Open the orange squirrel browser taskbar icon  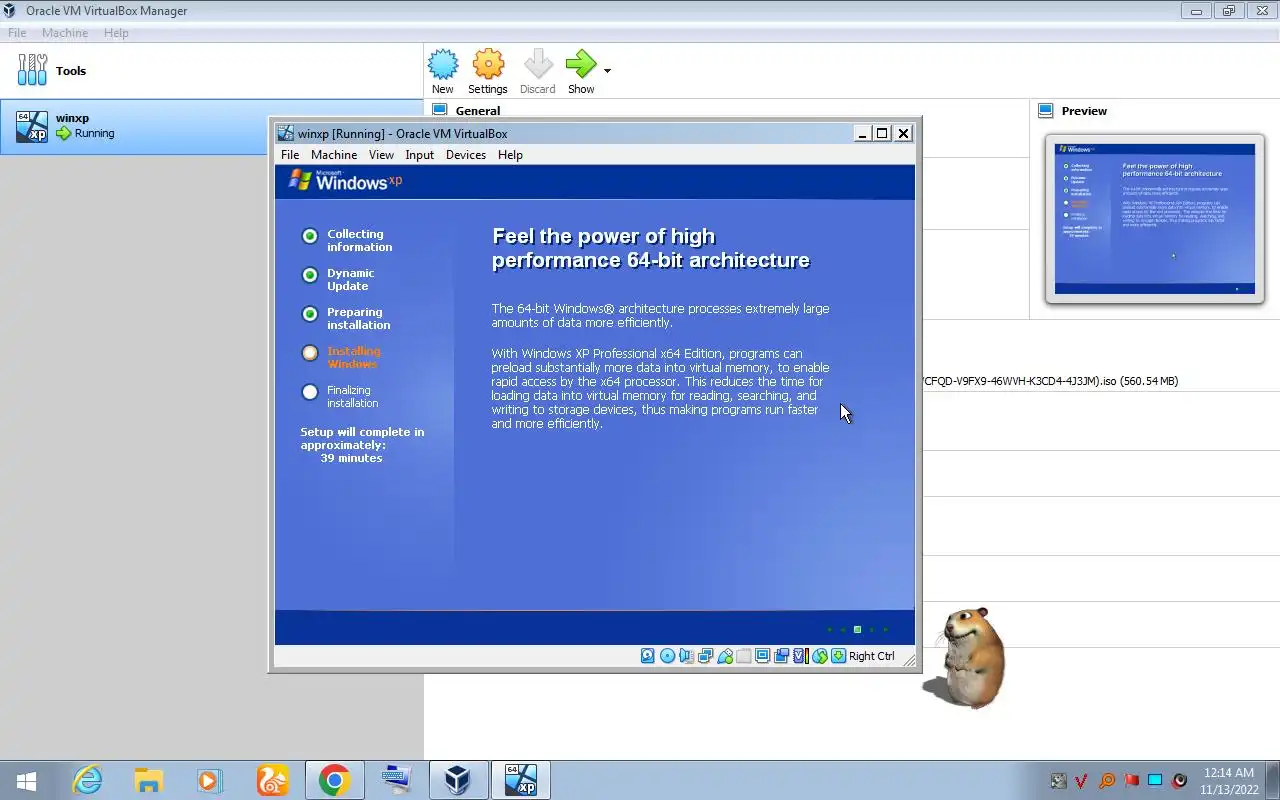click(x=272, y=780)
